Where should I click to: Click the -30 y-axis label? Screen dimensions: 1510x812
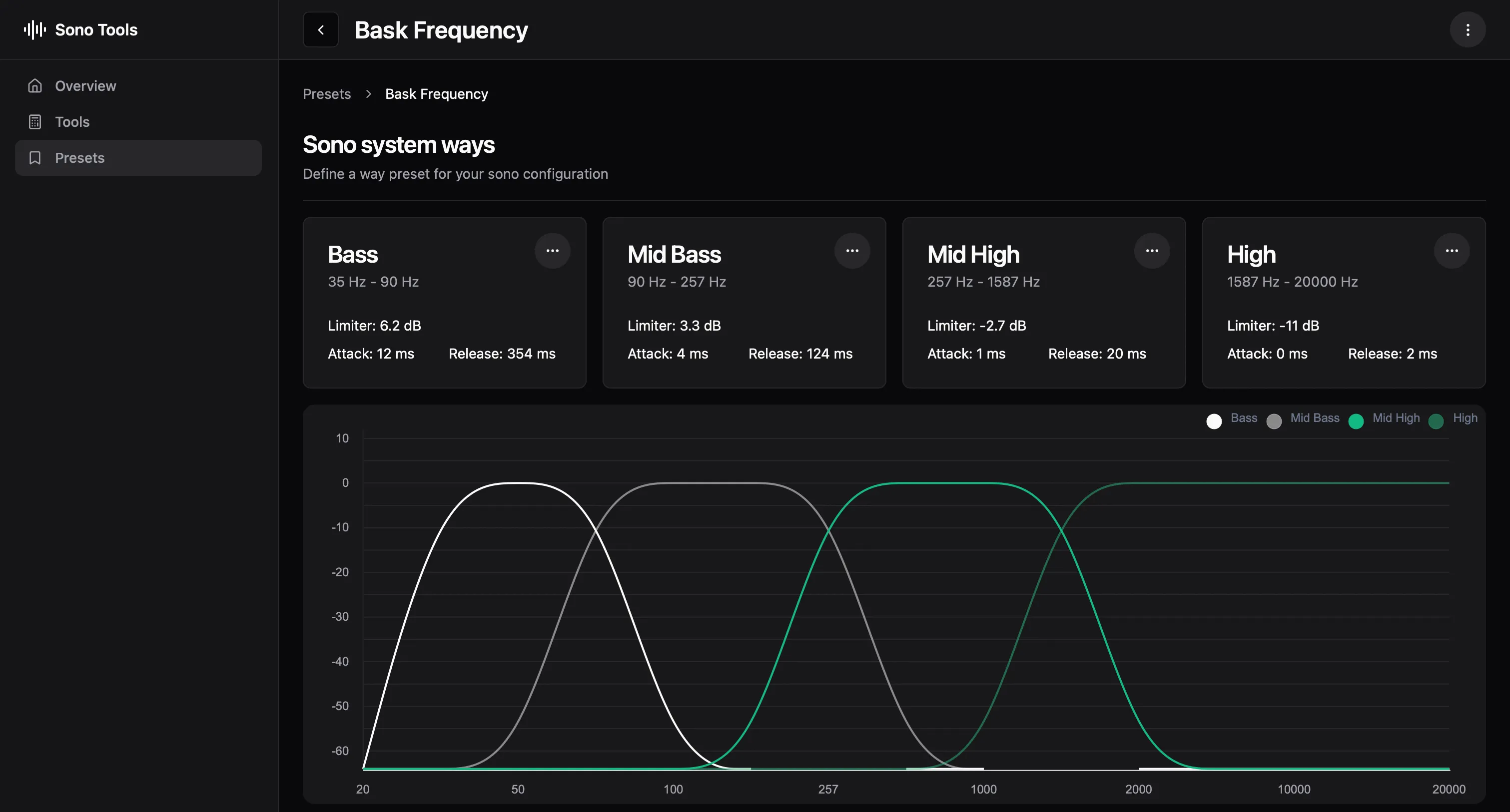(340, 617)
